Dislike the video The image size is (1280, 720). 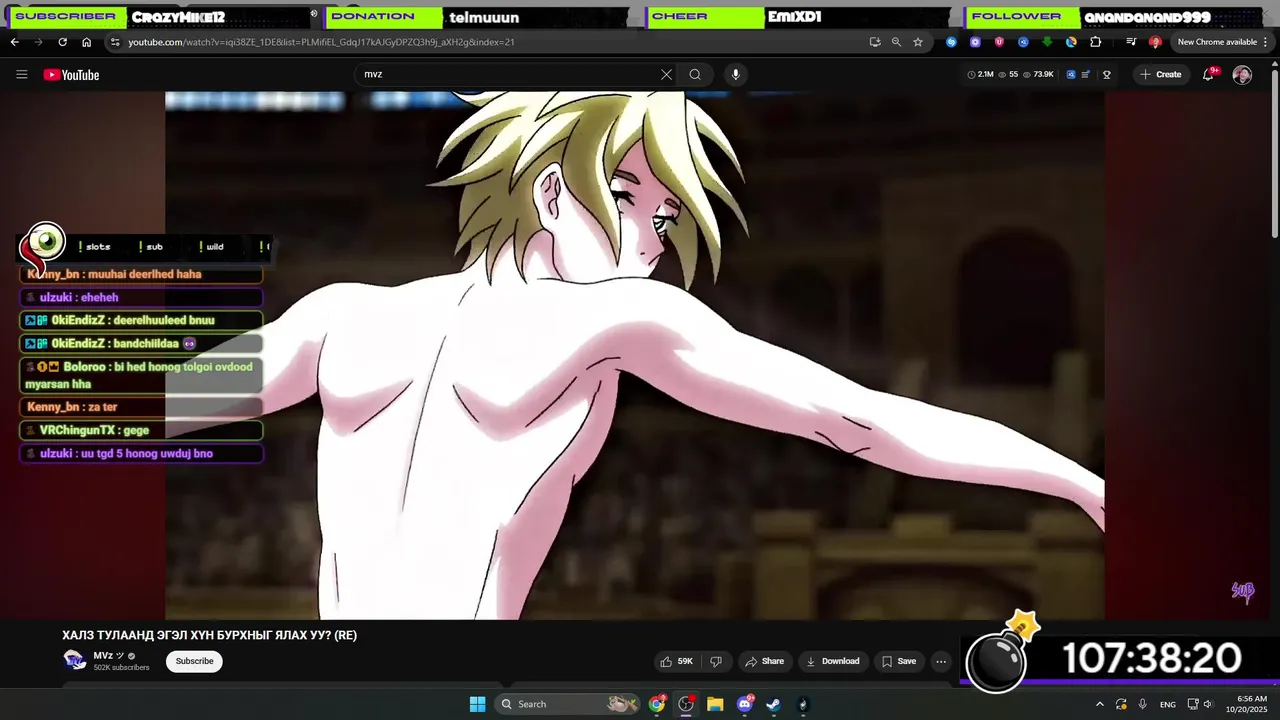(x=716, y=661)
